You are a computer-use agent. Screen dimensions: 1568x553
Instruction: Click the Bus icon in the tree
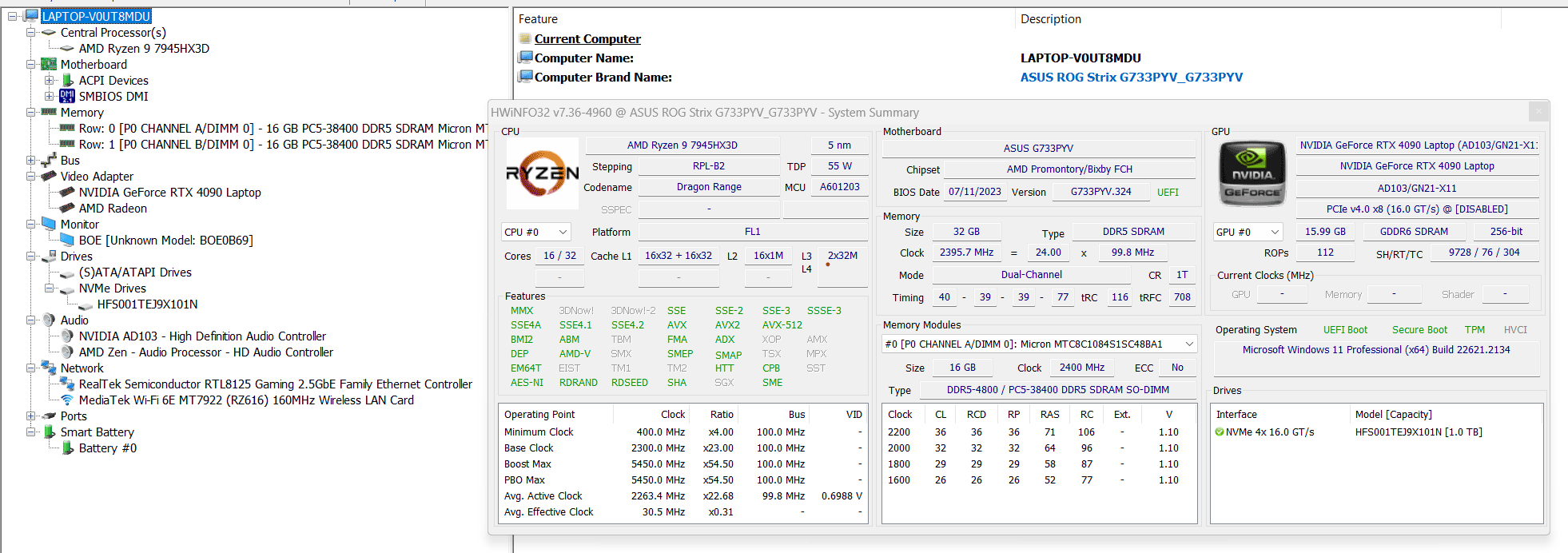49,160
